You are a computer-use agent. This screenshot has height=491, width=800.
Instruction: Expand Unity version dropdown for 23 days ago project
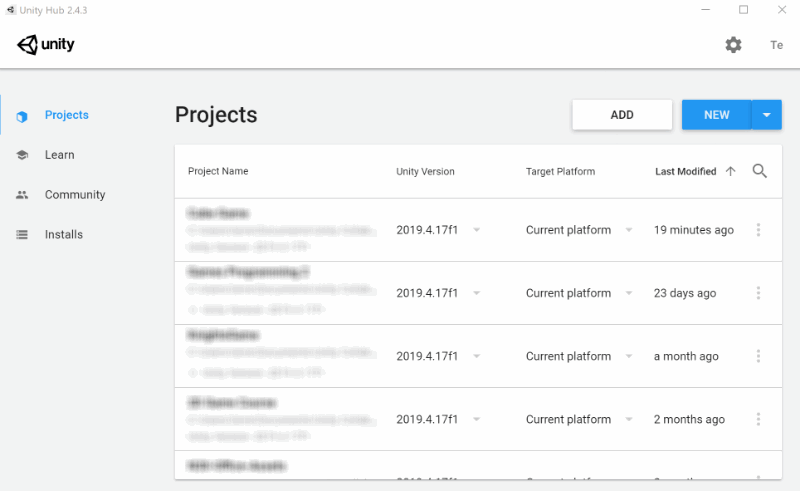coord(477,293)
